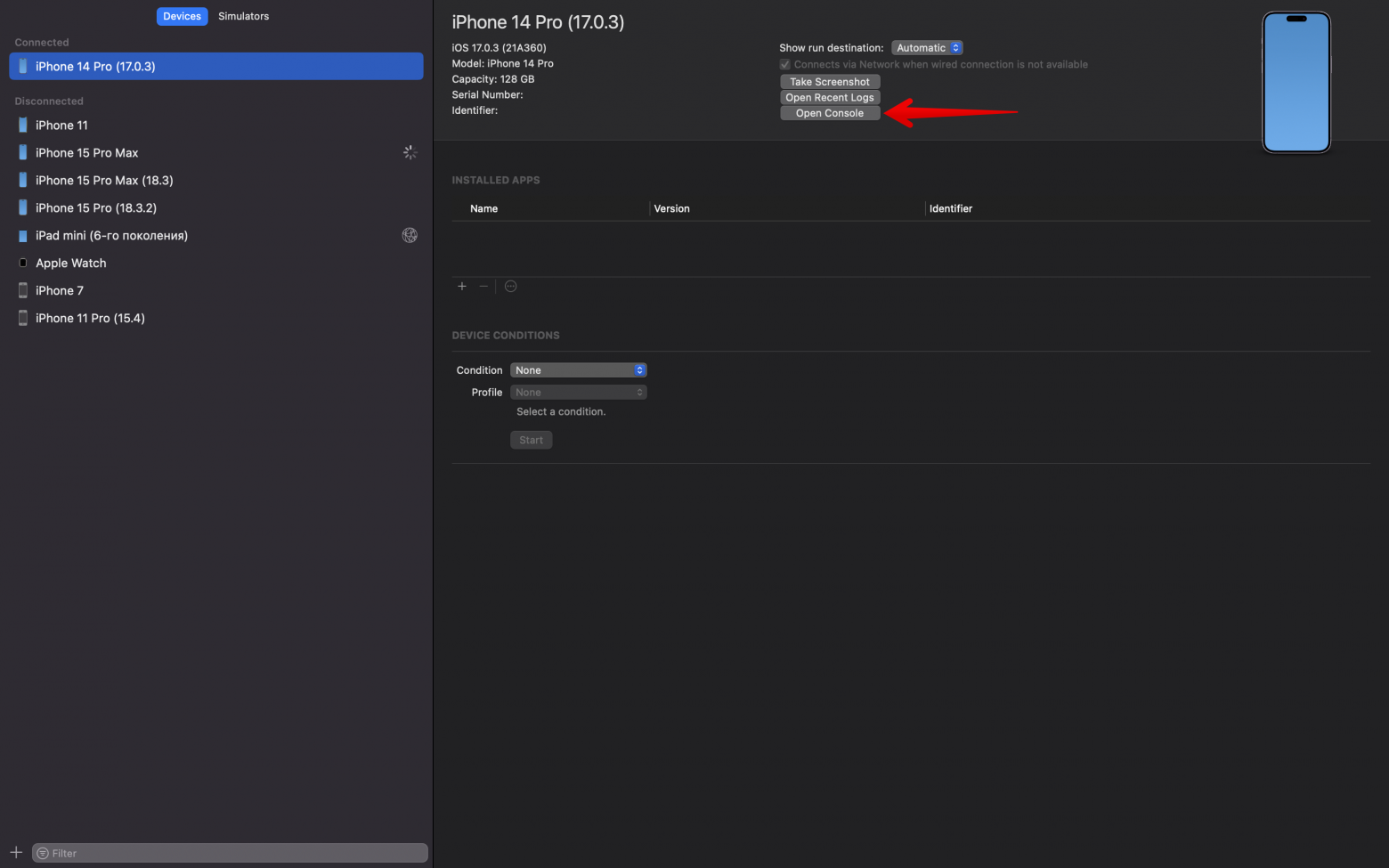The width and height of the screenshot is (1389, 868).
Task: Click the Take Screenshot button
Action: 829,81
